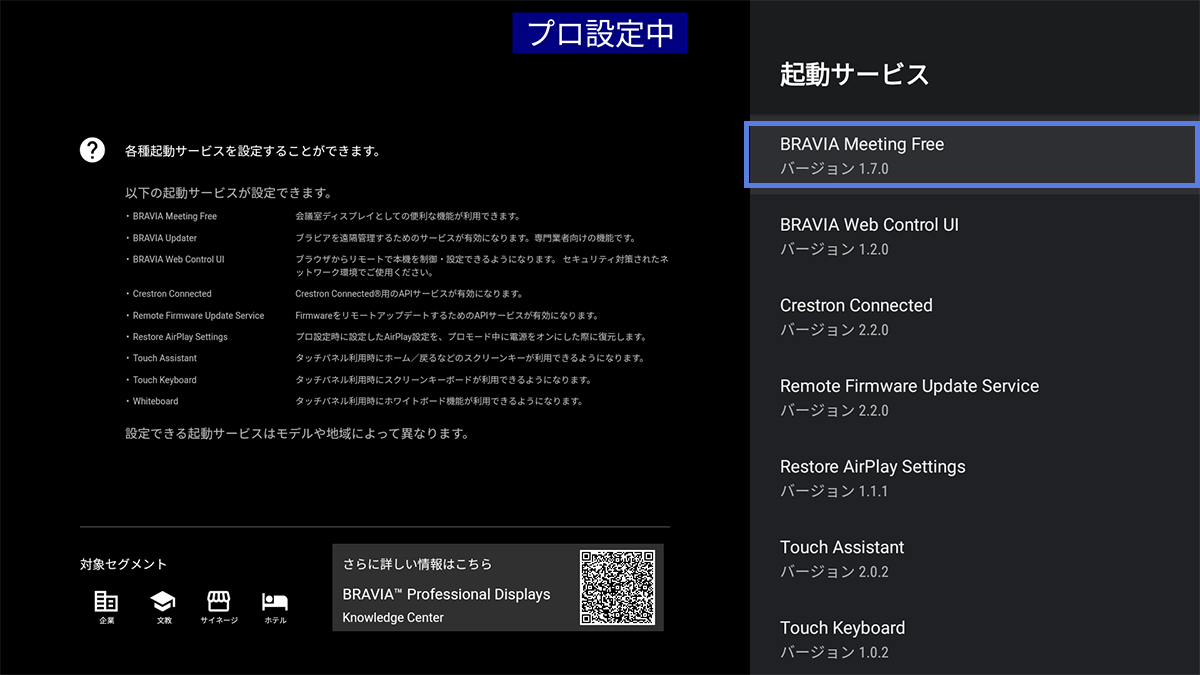Select Remote Firmware Update Service entry
This screenshot has width=1200, height=675.
pyautogui.click(x=970, y=396)
